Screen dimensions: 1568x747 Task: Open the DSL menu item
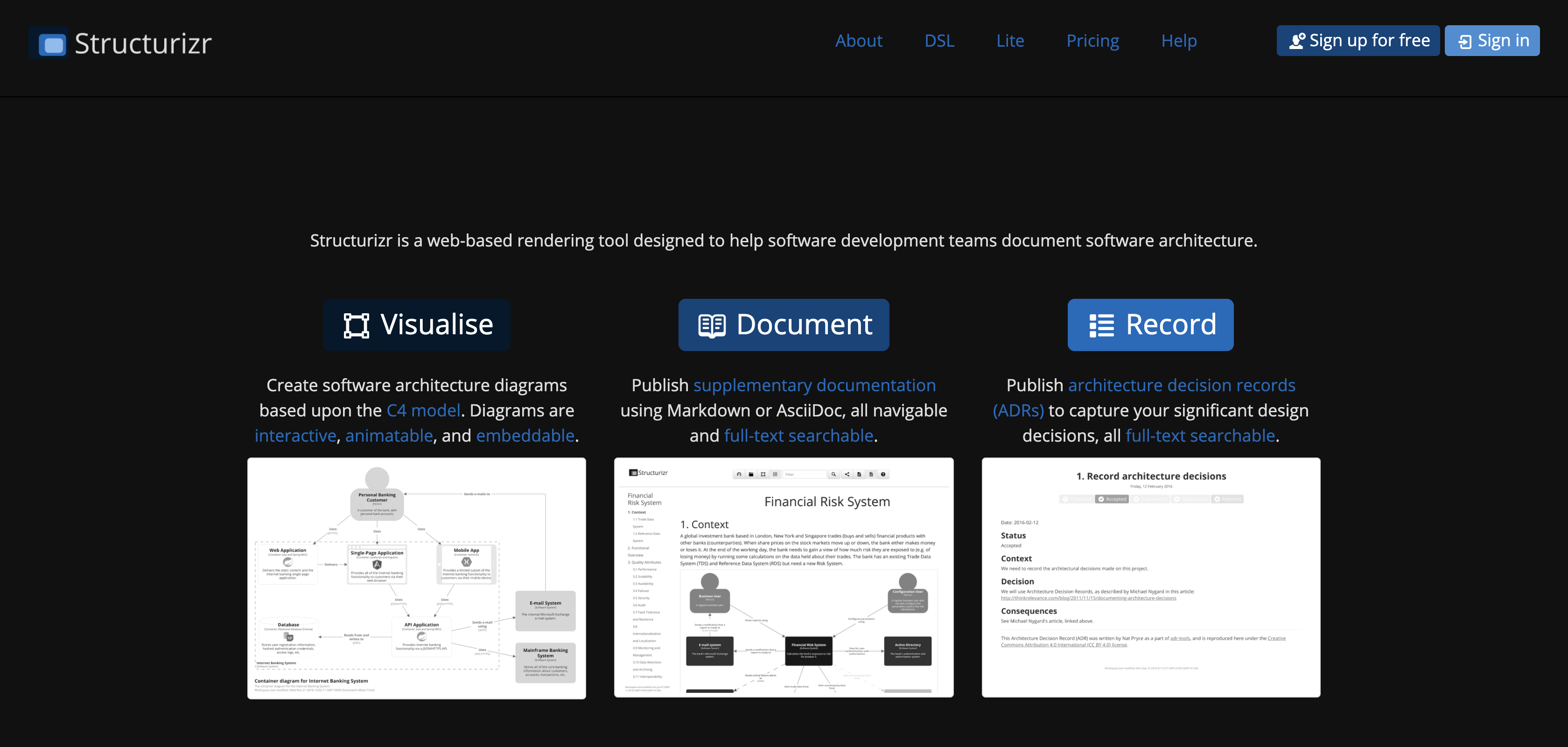pos(939,41)
